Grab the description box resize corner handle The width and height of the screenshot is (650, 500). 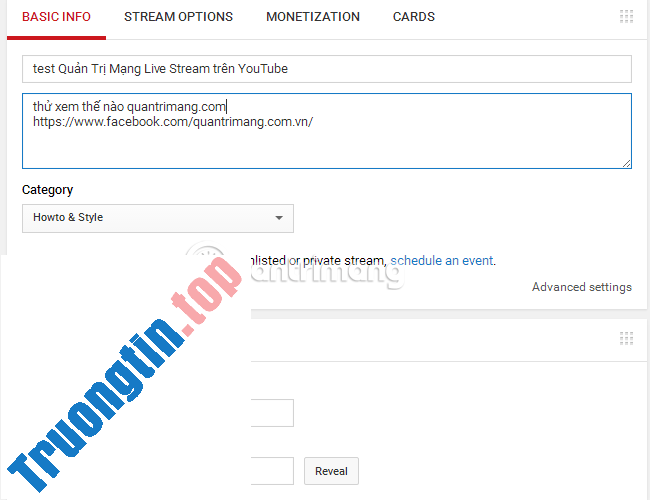pos(626,163)
